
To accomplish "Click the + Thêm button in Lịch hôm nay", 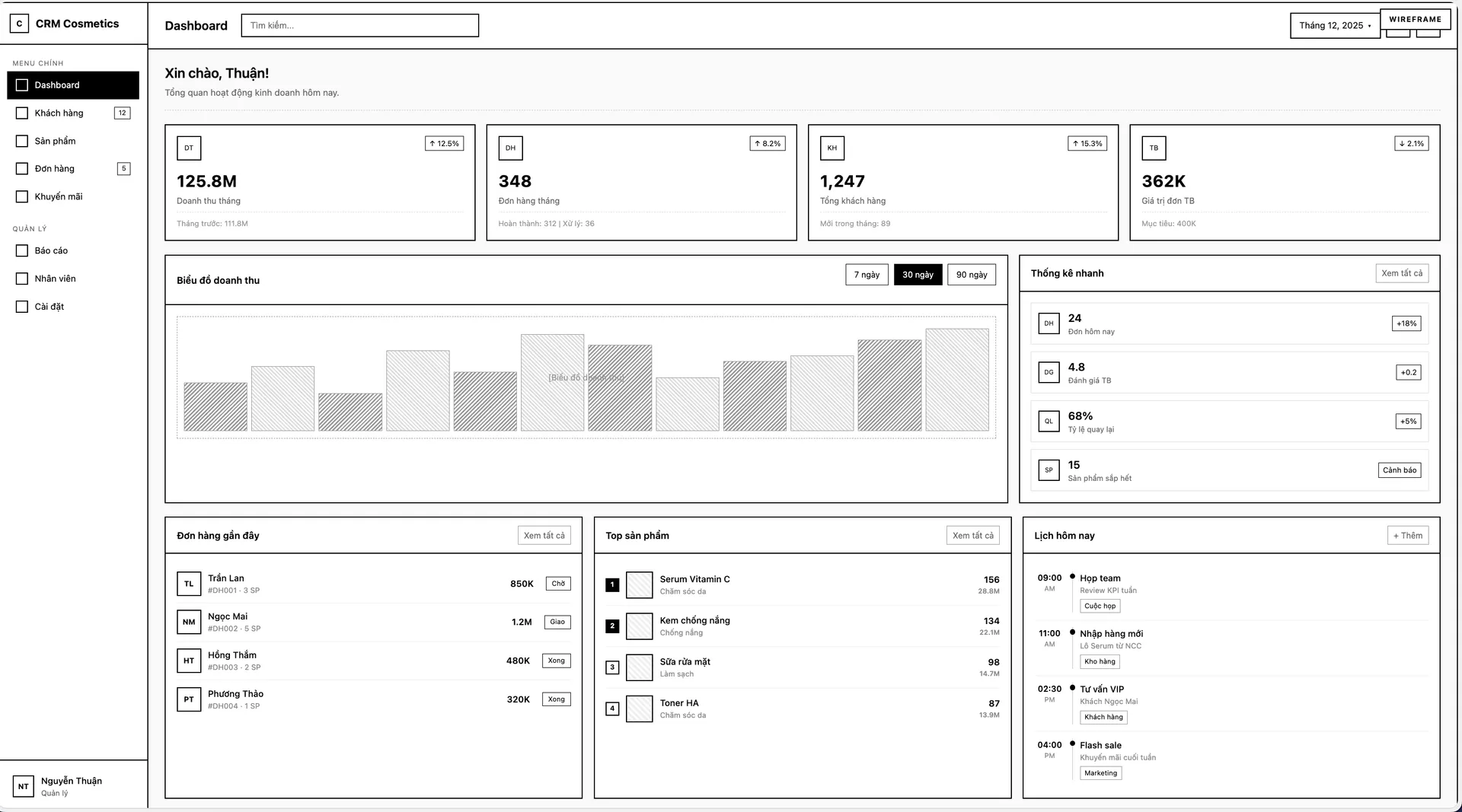I will [x=1408, y=535].
